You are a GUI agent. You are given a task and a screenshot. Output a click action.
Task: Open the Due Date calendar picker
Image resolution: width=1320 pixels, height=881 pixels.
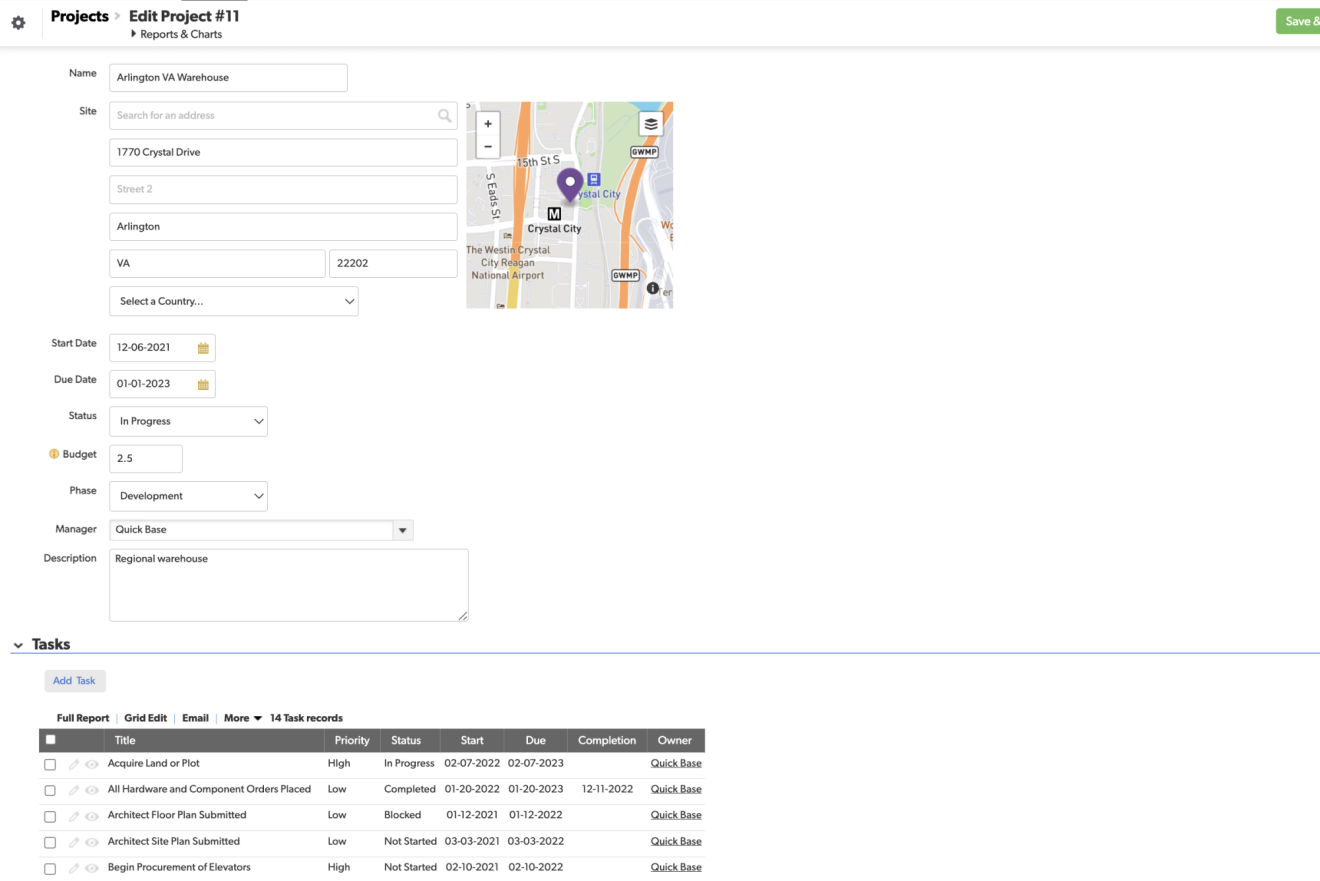203,384
